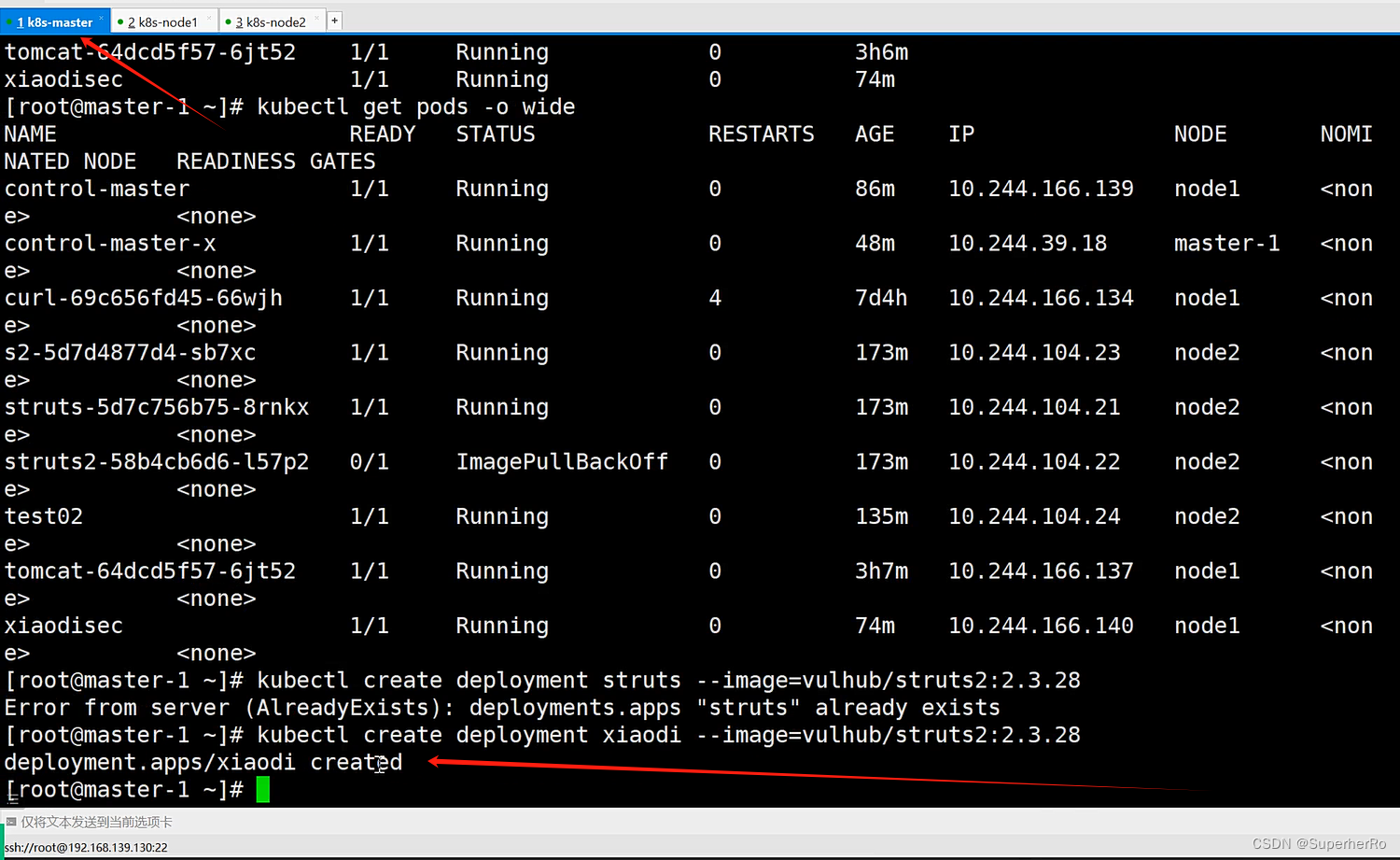Click the NODE column header
The height and width of the screenshot is (860, 1400).
pyautogui.click(x=1200, y=134)
